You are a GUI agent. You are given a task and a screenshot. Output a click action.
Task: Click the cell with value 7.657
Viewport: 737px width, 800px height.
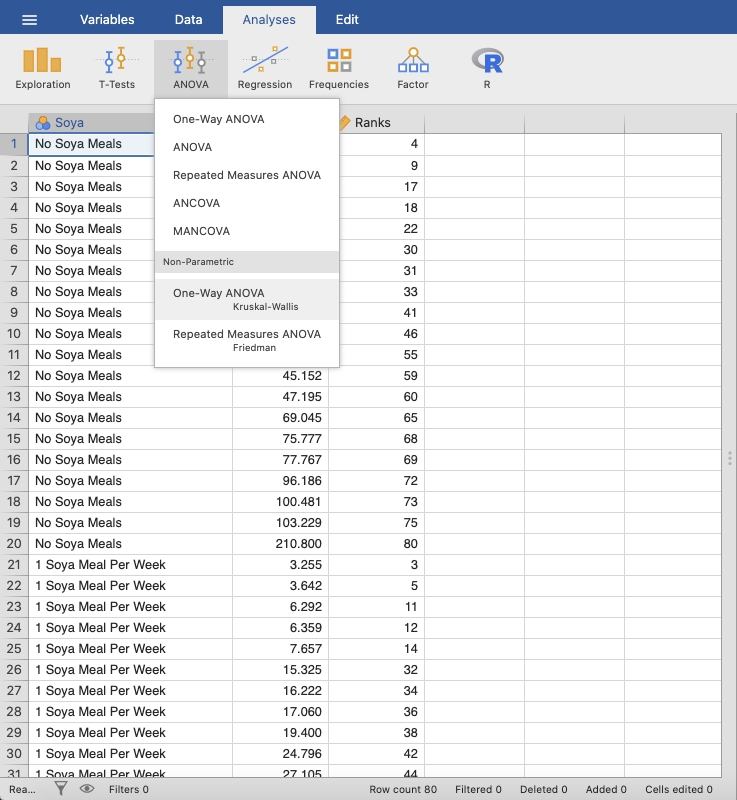pos(281,648)
